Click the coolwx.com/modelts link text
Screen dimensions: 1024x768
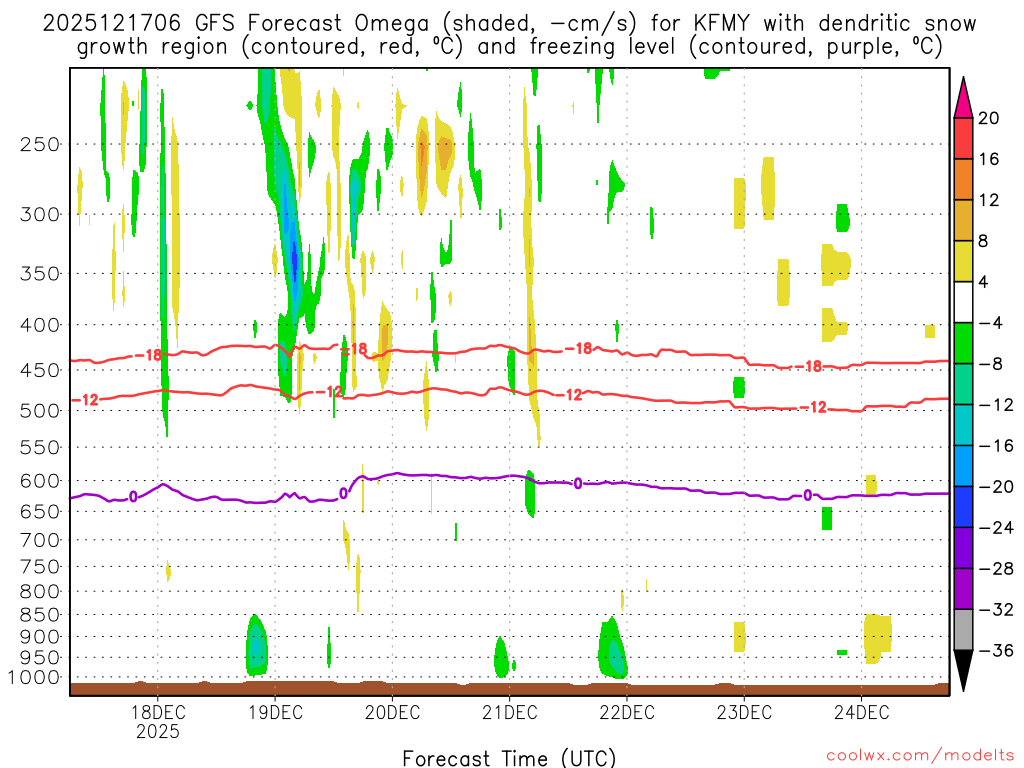pos(920,756)
